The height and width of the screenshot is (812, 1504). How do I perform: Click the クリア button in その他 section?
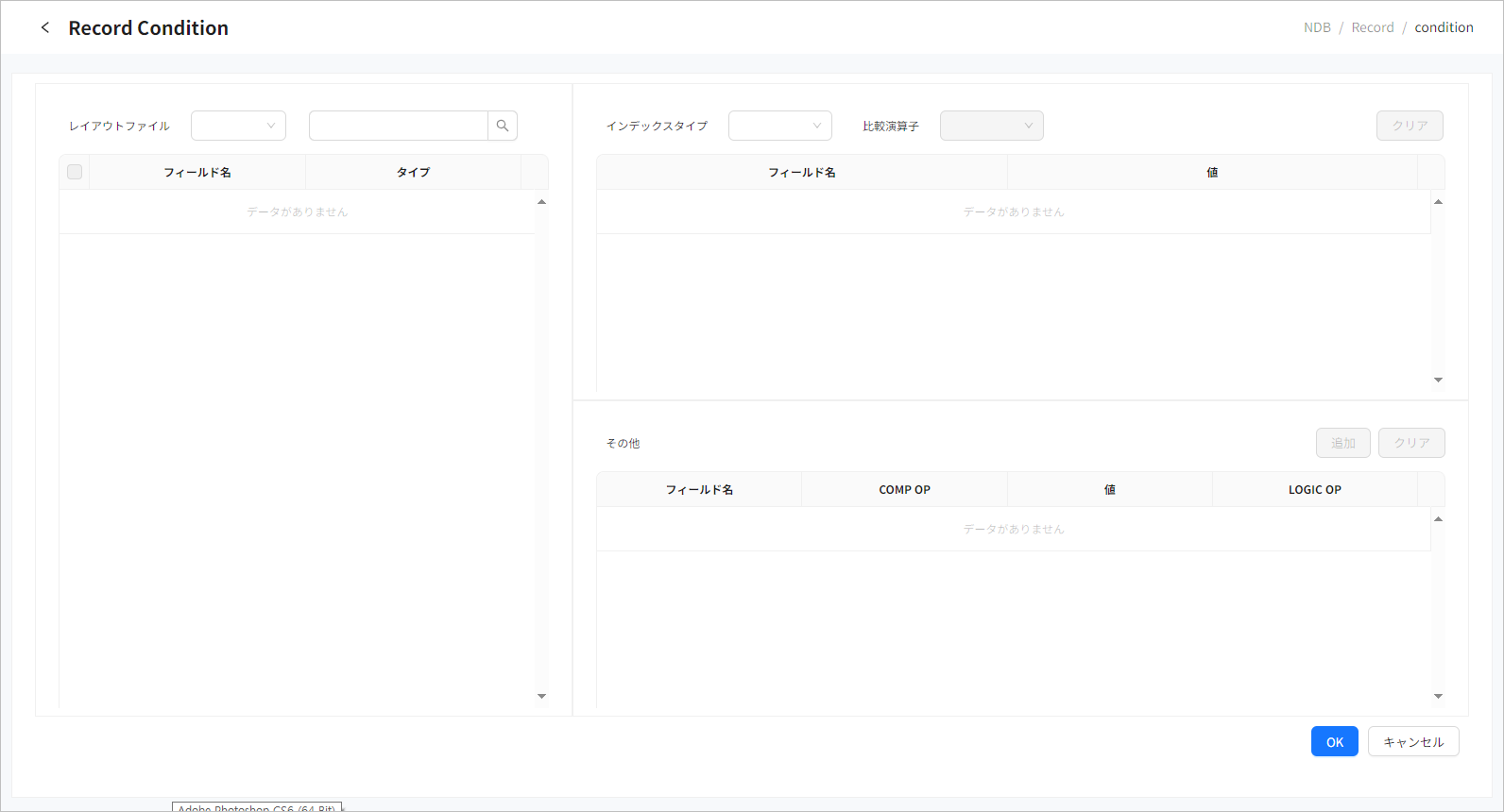point(1411,443)
